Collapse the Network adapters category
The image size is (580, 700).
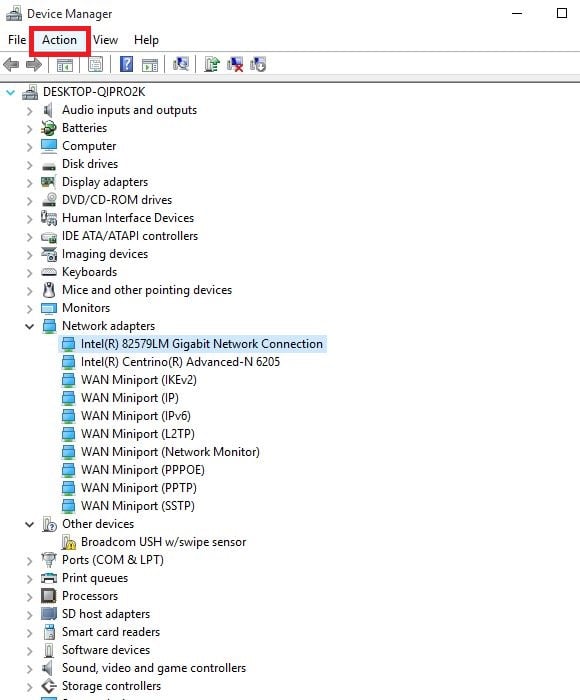click(29, 326)
